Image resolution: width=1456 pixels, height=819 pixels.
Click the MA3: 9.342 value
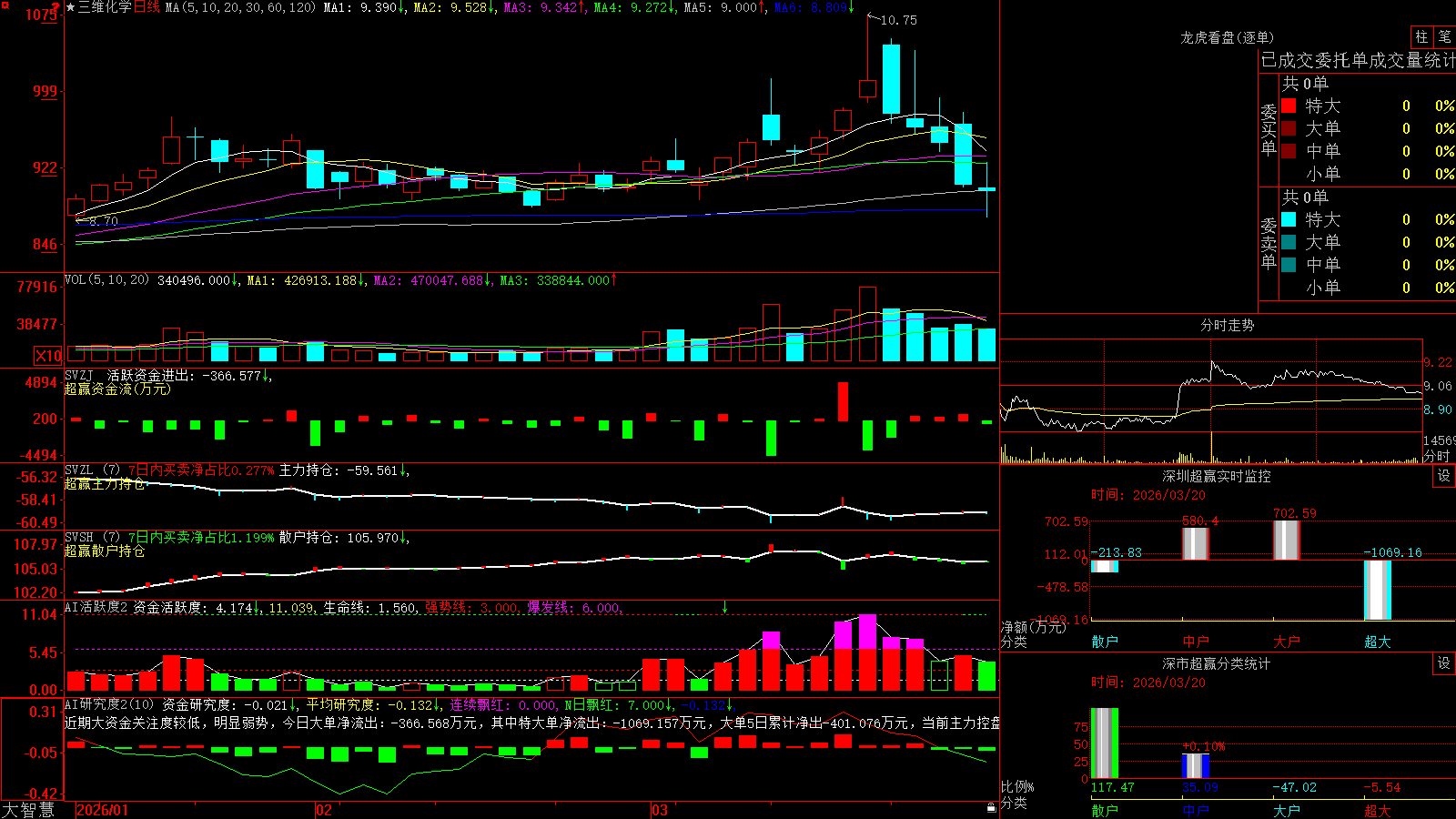pyautogui.click(x=544, y=7)
